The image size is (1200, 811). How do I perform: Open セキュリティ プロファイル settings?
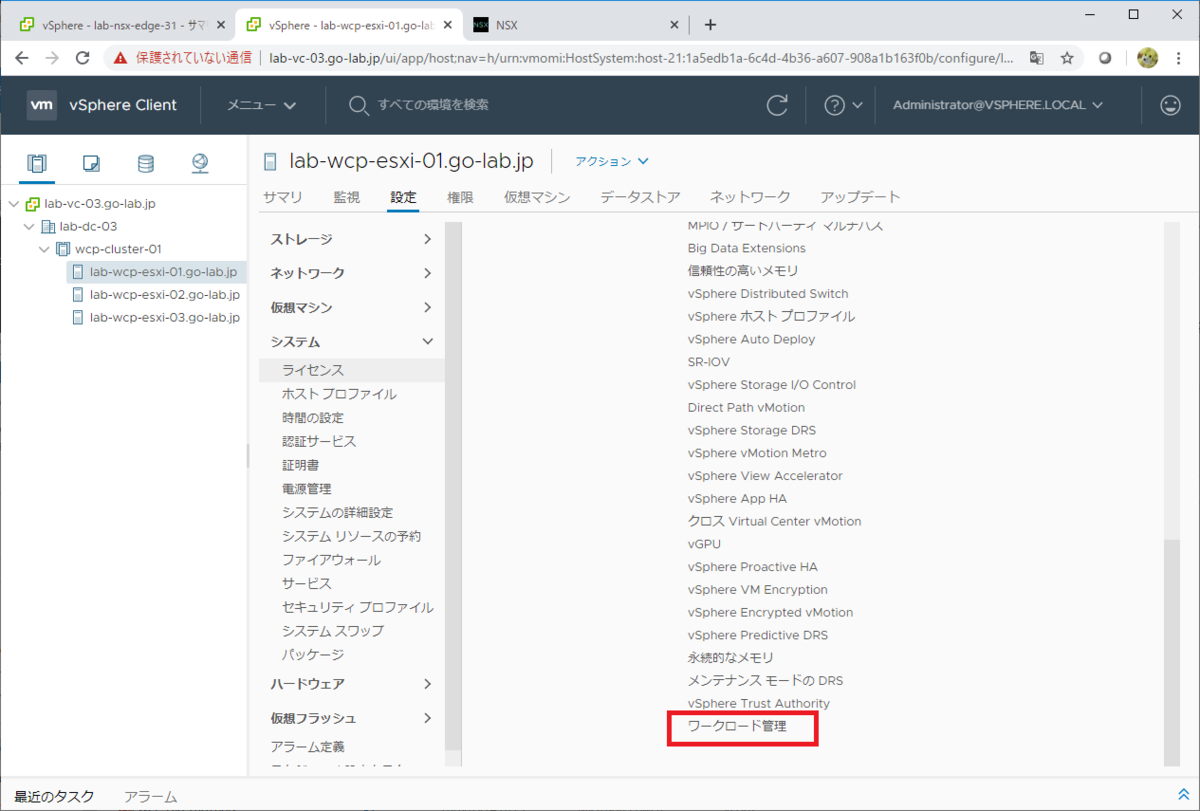358,607
